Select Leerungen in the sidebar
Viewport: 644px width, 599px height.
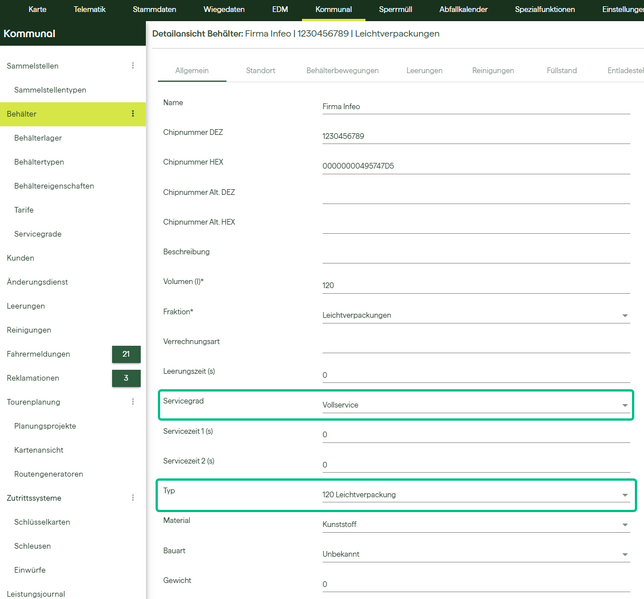pos(25,306)
